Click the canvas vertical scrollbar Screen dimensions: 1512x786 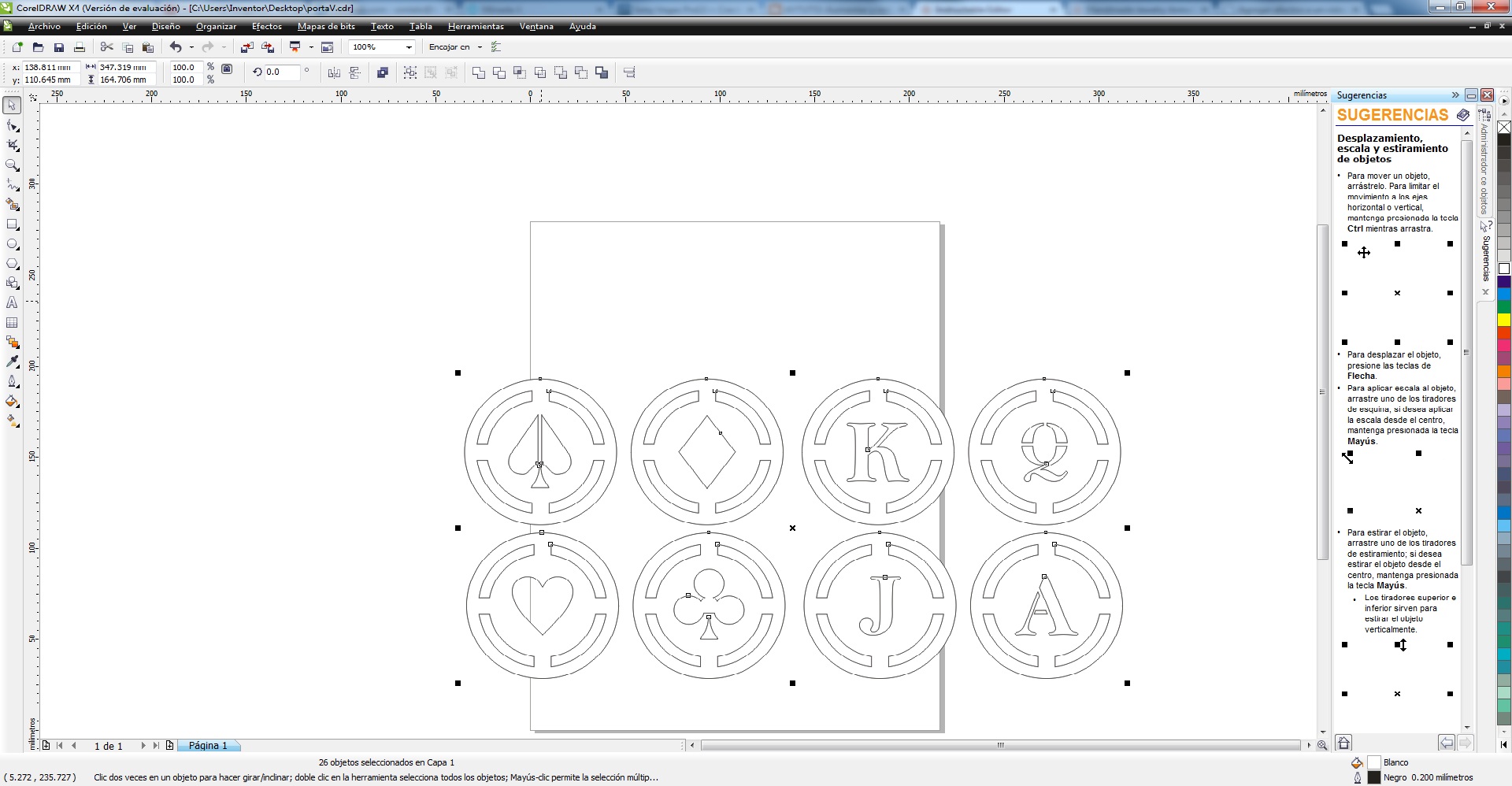click(1322, 391)
